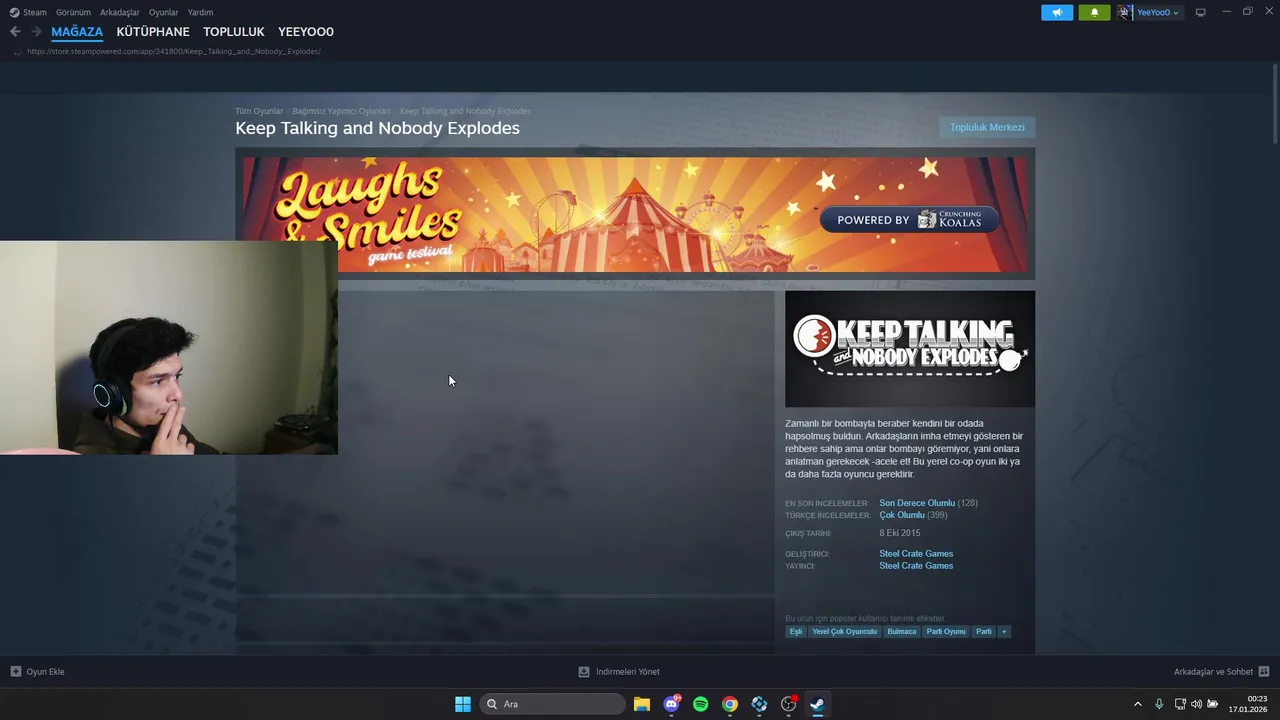
Task: Click the store URL address text
Action: pos(174,51)
